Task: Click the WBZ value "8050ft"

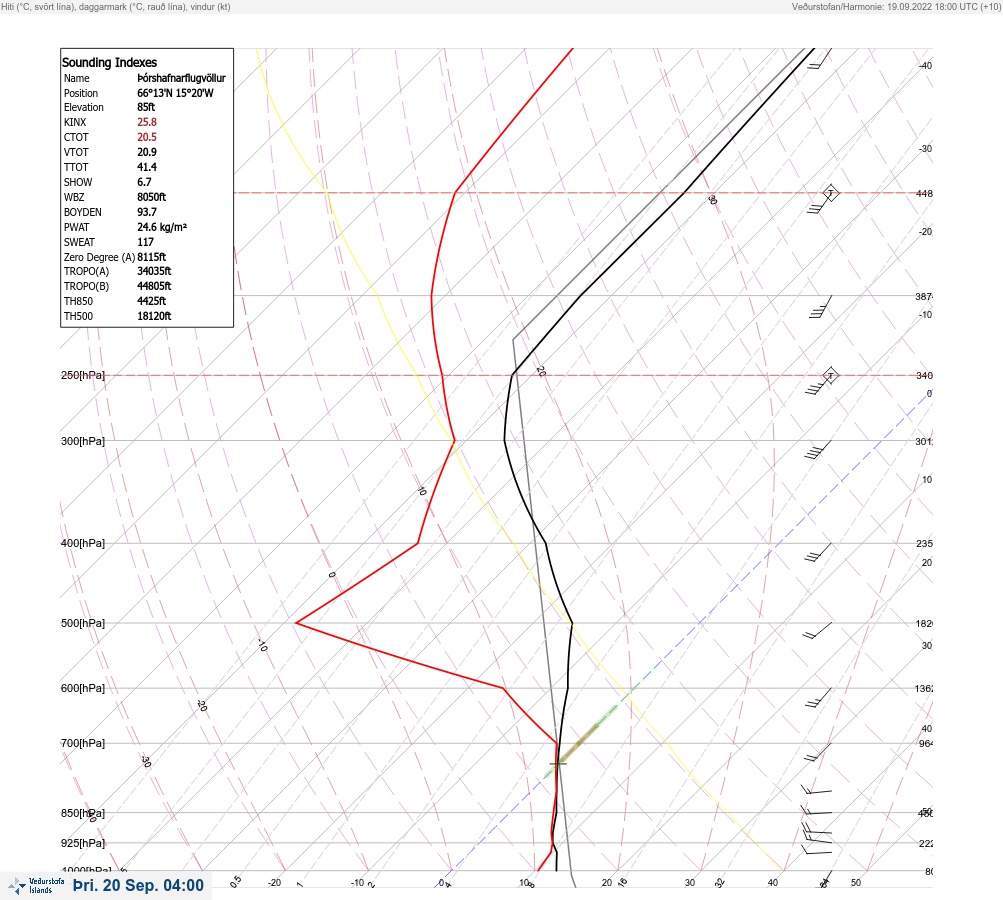Action: click(152, 197)
